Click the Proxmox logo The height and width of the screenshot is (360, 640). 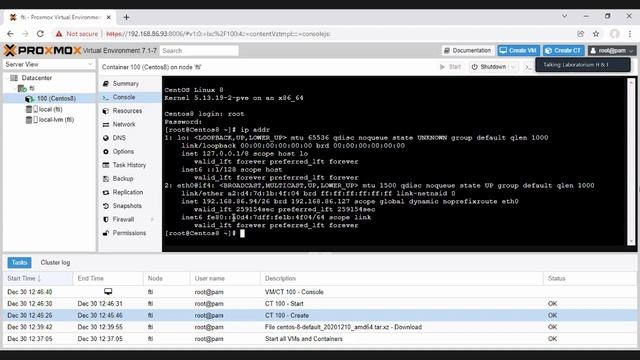click(x=42, y=51)
